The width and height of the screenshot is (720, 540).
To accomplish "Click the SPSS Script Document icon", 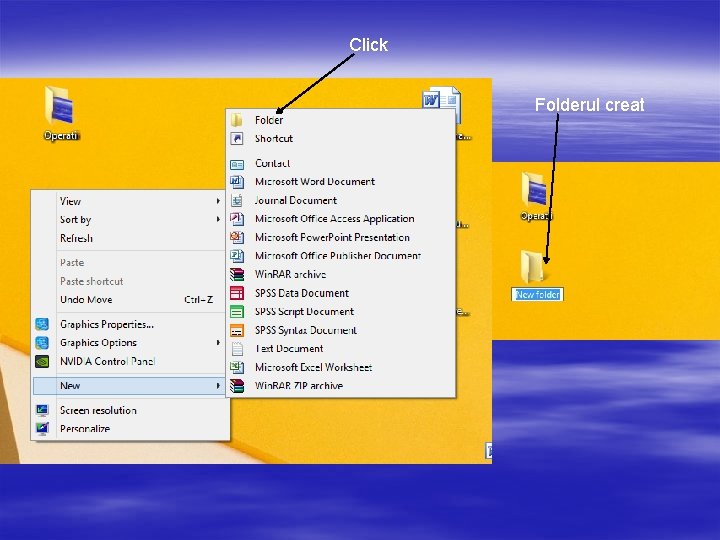I will 236,312.
